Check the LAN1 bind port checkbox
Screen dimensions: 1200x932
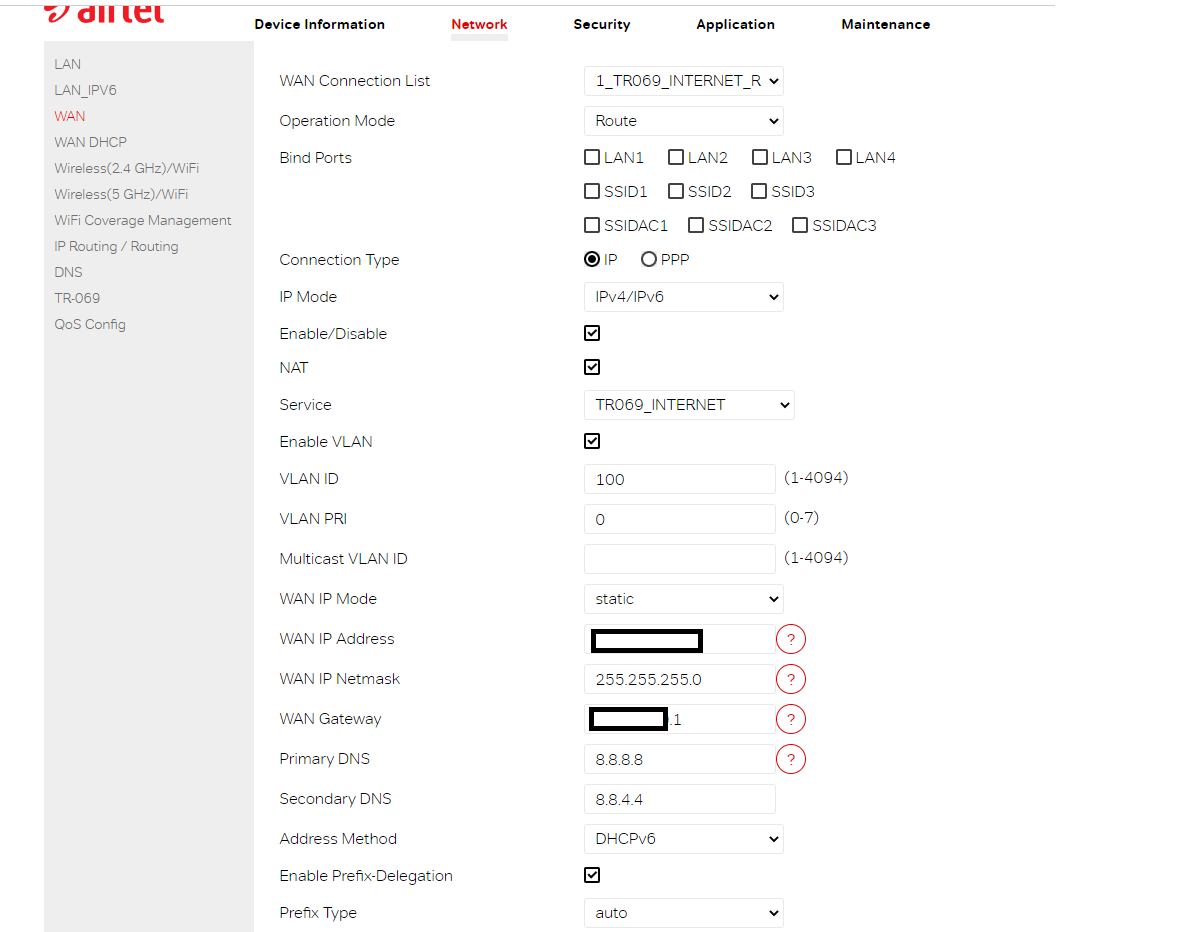pos(592,157)
